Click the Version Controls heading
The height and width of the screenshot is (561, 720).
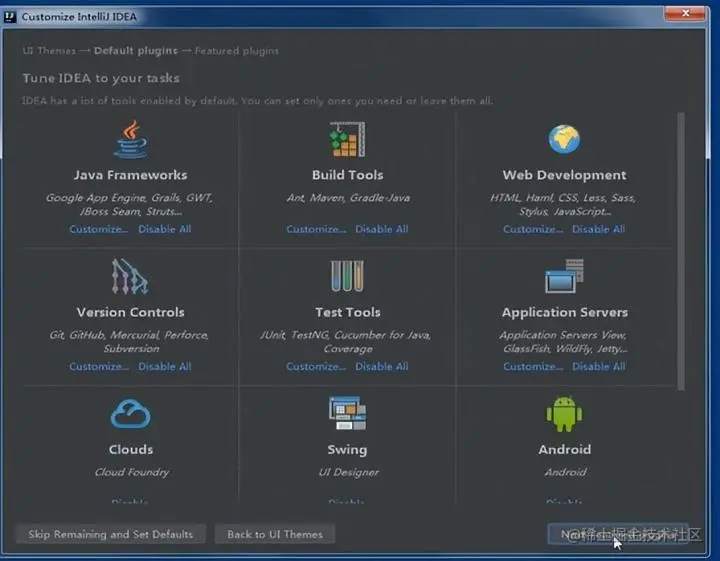[130, 312]
